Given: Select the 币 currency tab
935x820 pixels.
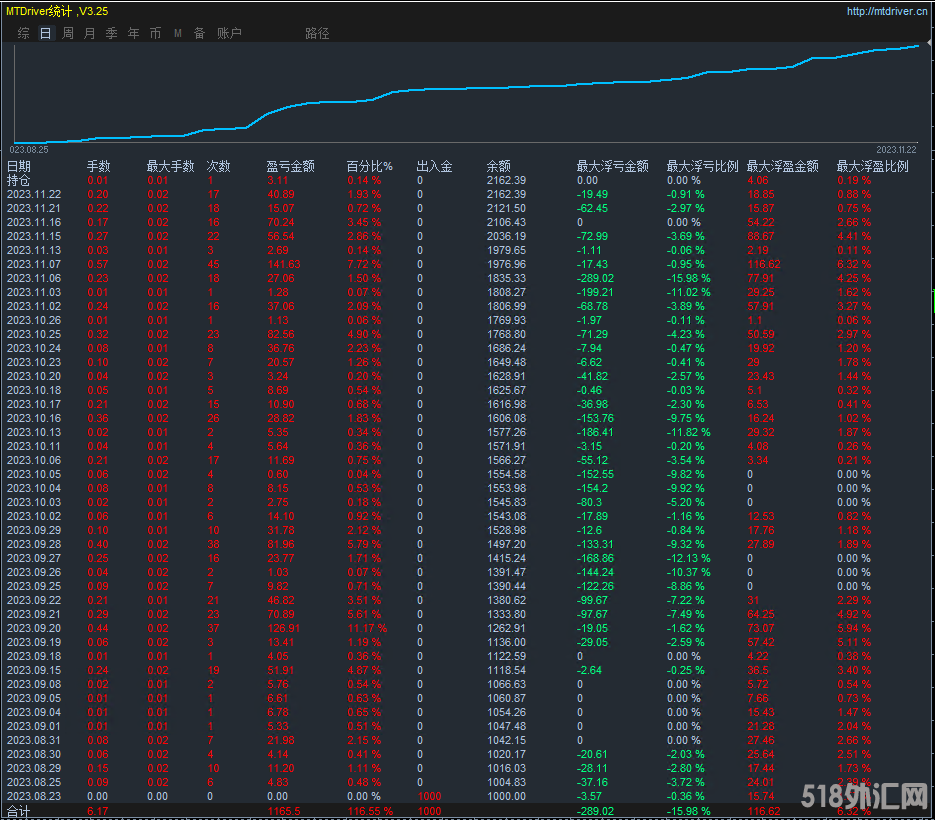Looking at the screenshot, I should [155, 33].
